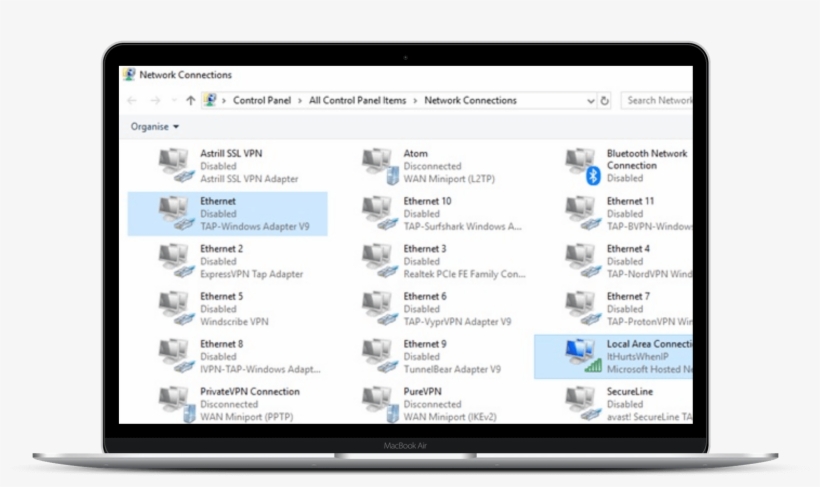Click the 'PureVPN' name label
Screen dimensions: 820x487
tap(422, 391)
